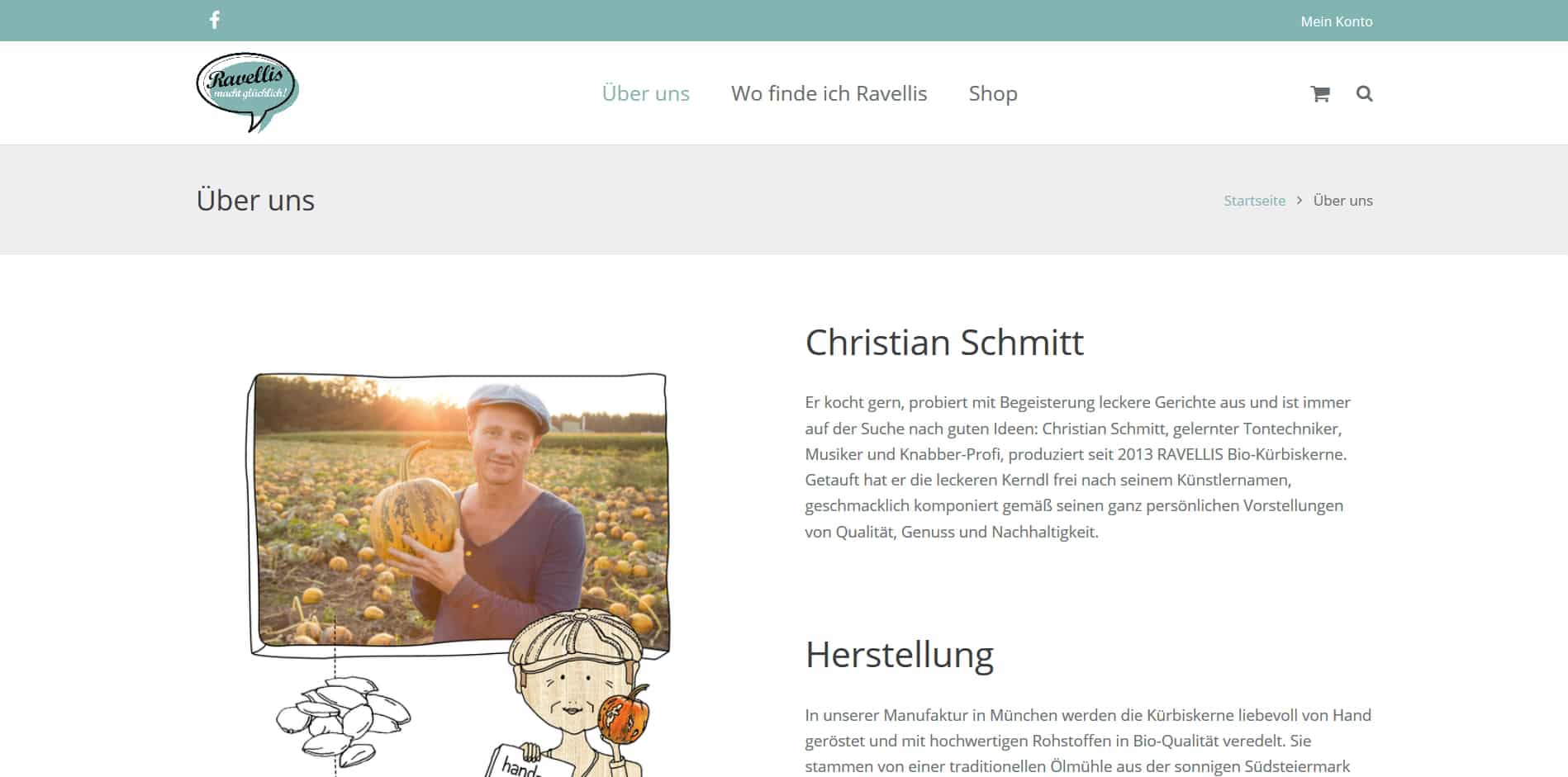1568x777 pixels.
Task: Click the Christian Schmitt heading
Action: pos(944,342)
